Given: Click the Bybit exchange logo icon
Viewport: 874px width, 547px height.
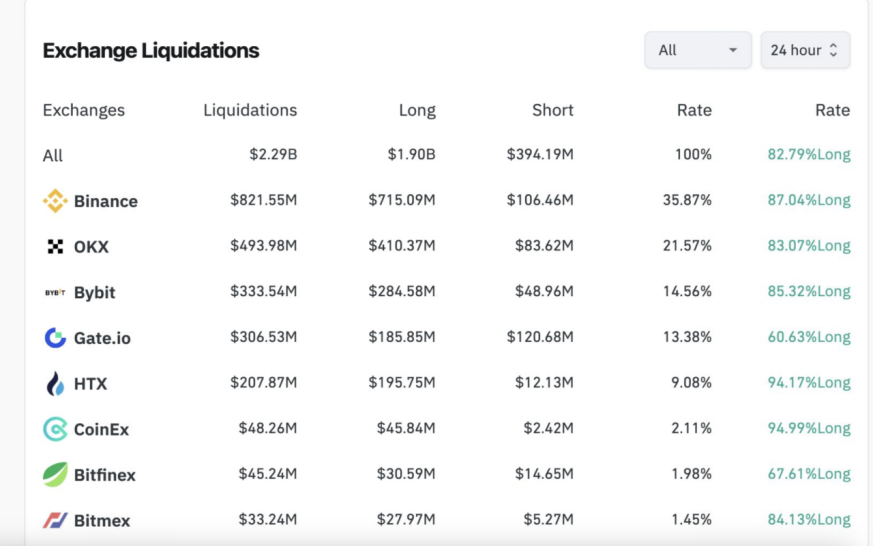Looking at the screenshot, I should [x=55, y=292].
